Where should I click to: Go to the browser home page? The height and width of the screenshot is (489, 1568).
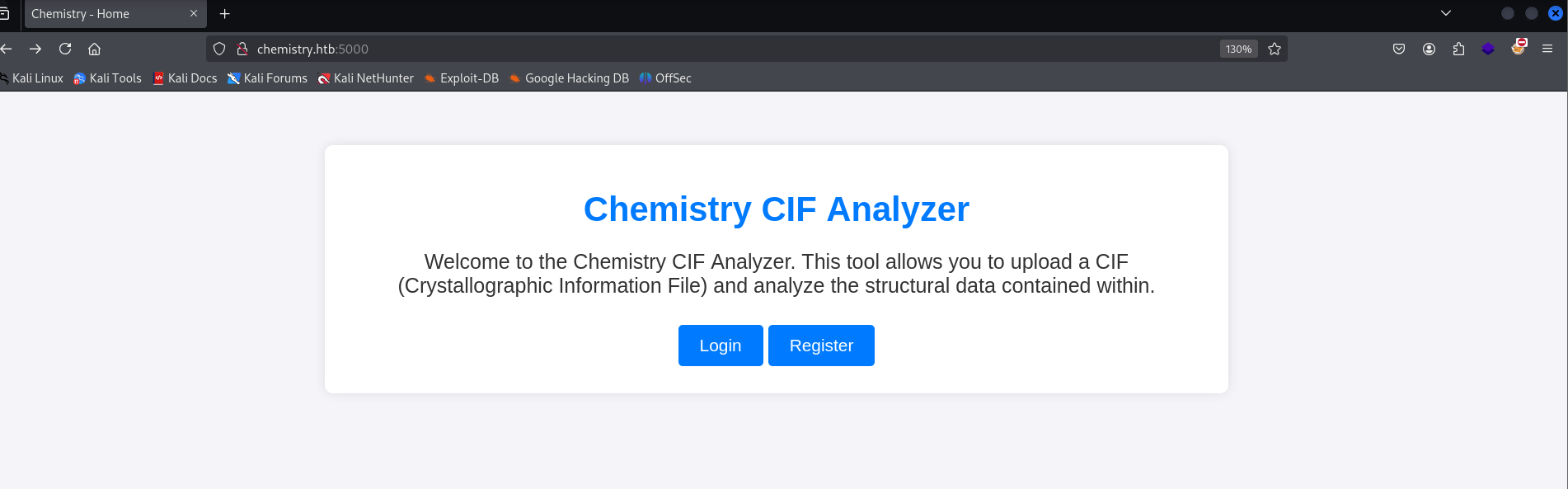95,49
